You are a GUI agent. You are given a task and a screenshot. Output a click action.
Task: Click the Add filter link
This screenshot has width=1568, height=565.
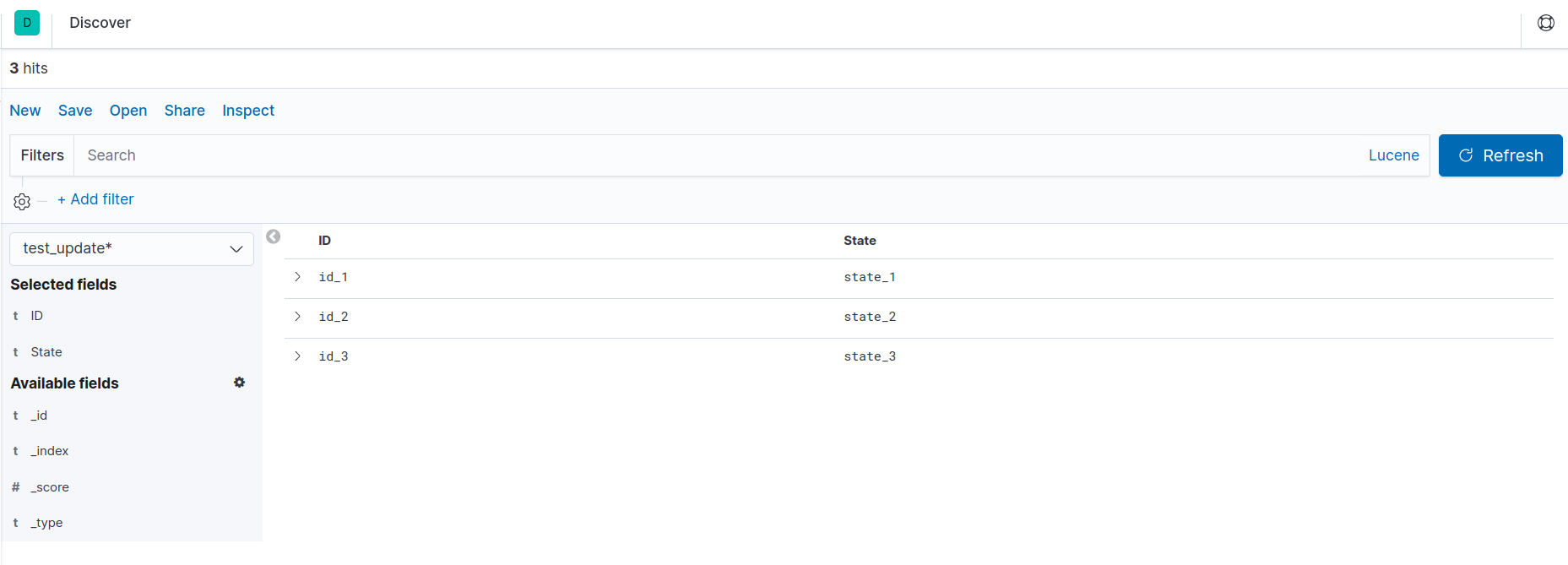[x=95, y=199]
